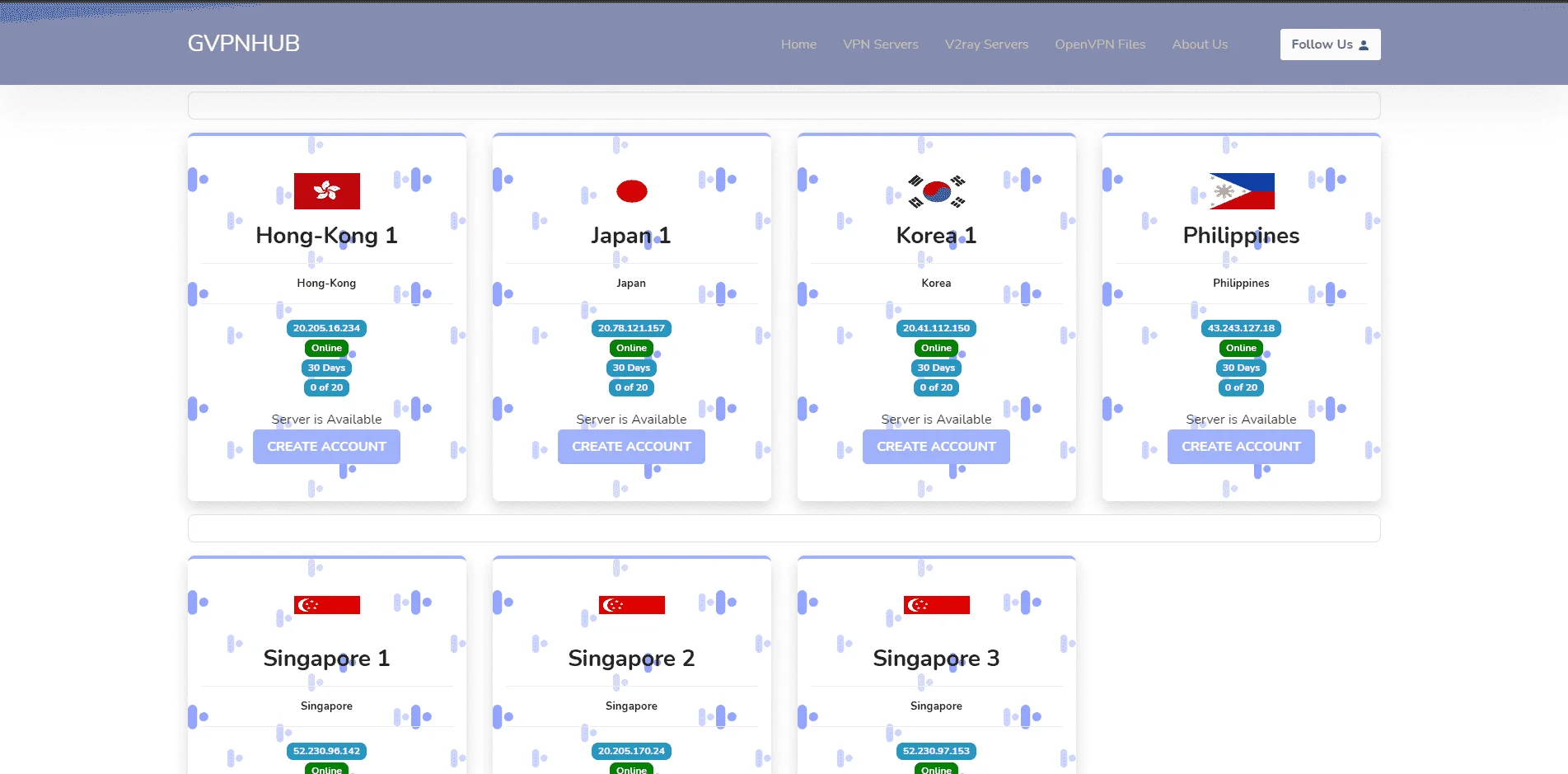The height and width of the screenshot is (774, 1568).
Task: Open the V2ray Servers menu item
Action: (x=986, y=45)
